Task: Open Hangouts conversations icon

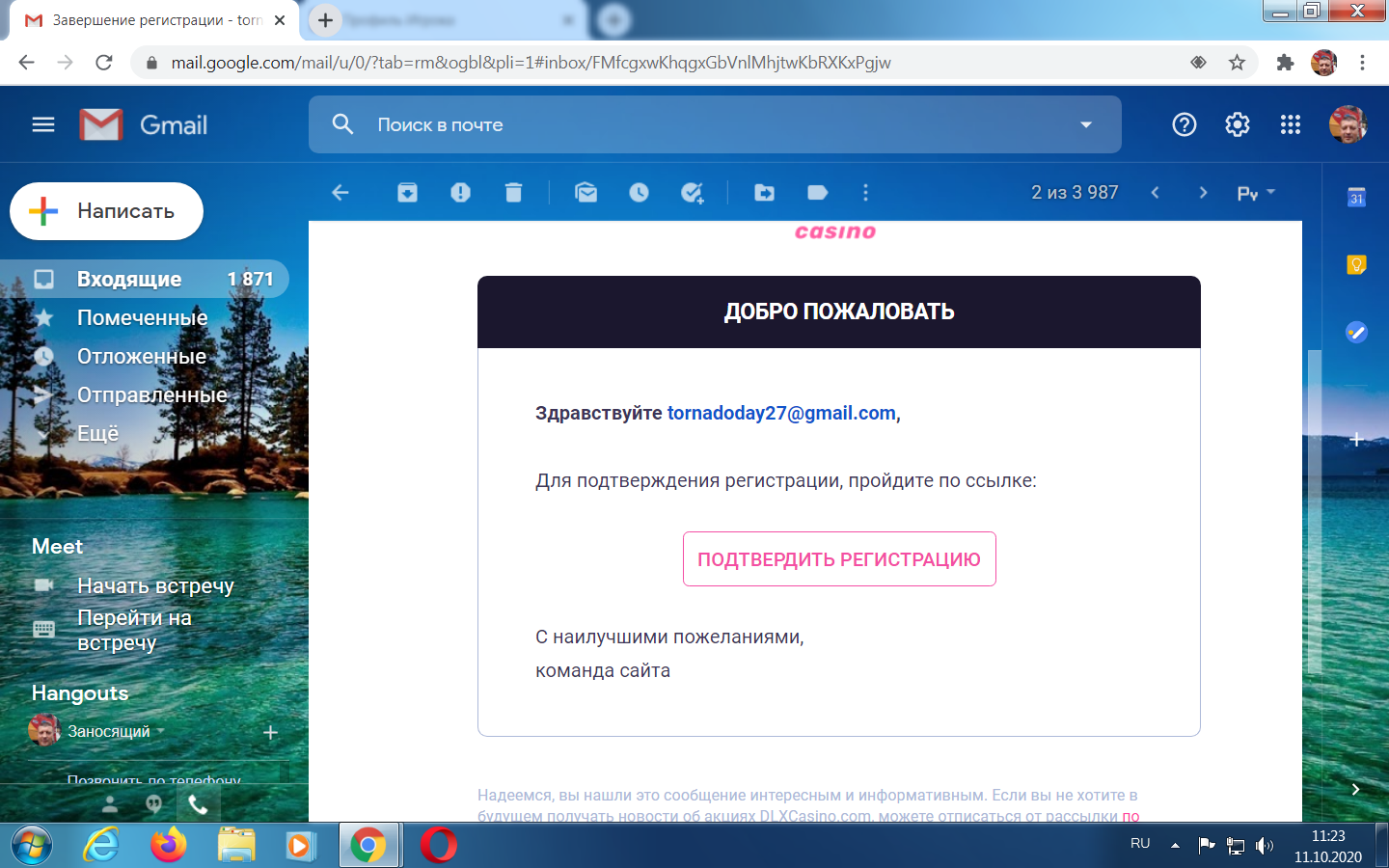Action: 154,803
